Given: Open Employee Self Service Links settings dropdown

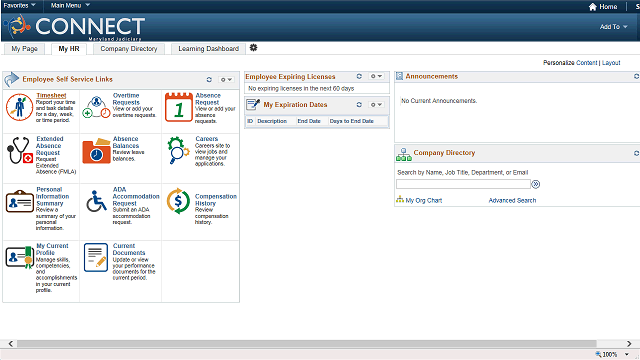Looking at the screenshot, I should tap(226, 80).
